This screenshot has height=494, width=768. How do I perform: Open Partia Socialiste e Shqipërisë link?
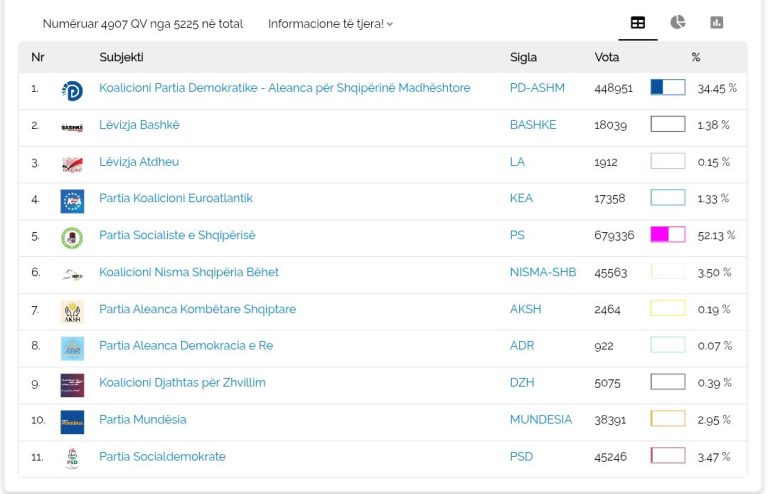pyautogui.click(x=177, y=235)
